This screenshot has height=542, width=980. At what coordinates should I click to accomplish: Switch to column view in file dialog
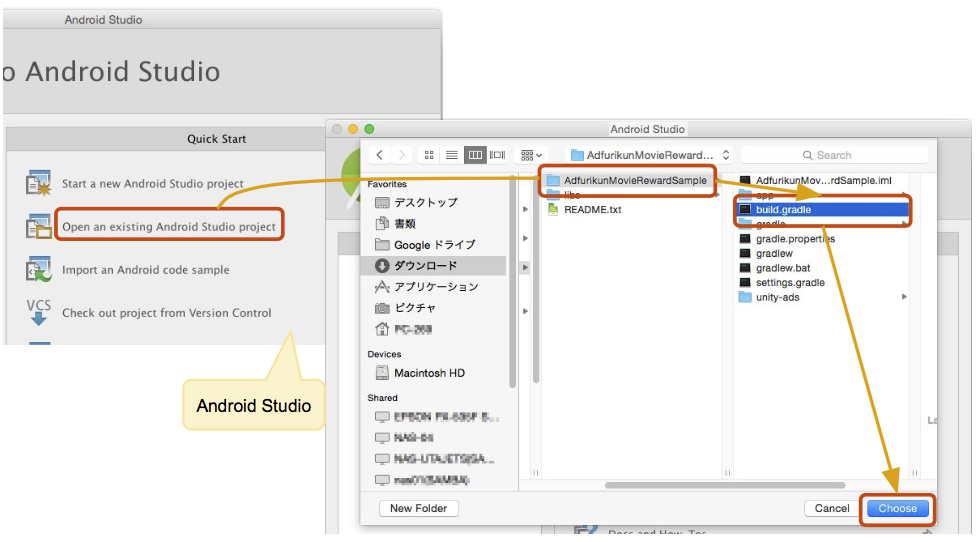point(475,154)
